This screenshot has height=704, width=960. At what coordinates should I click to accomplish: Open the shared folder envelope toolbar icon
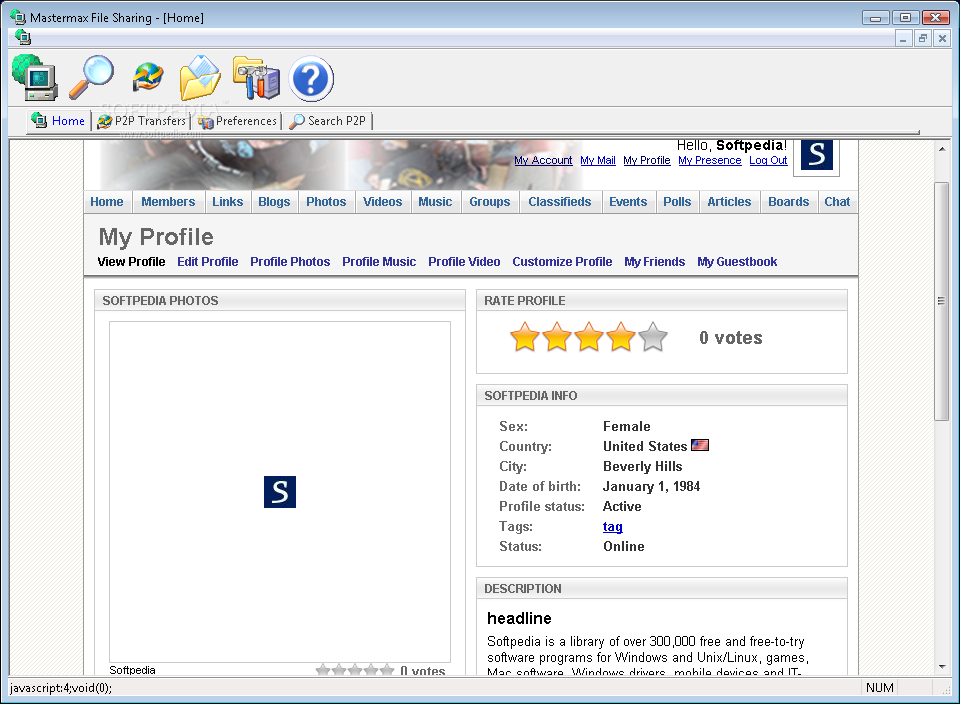[x=200, y=77]
